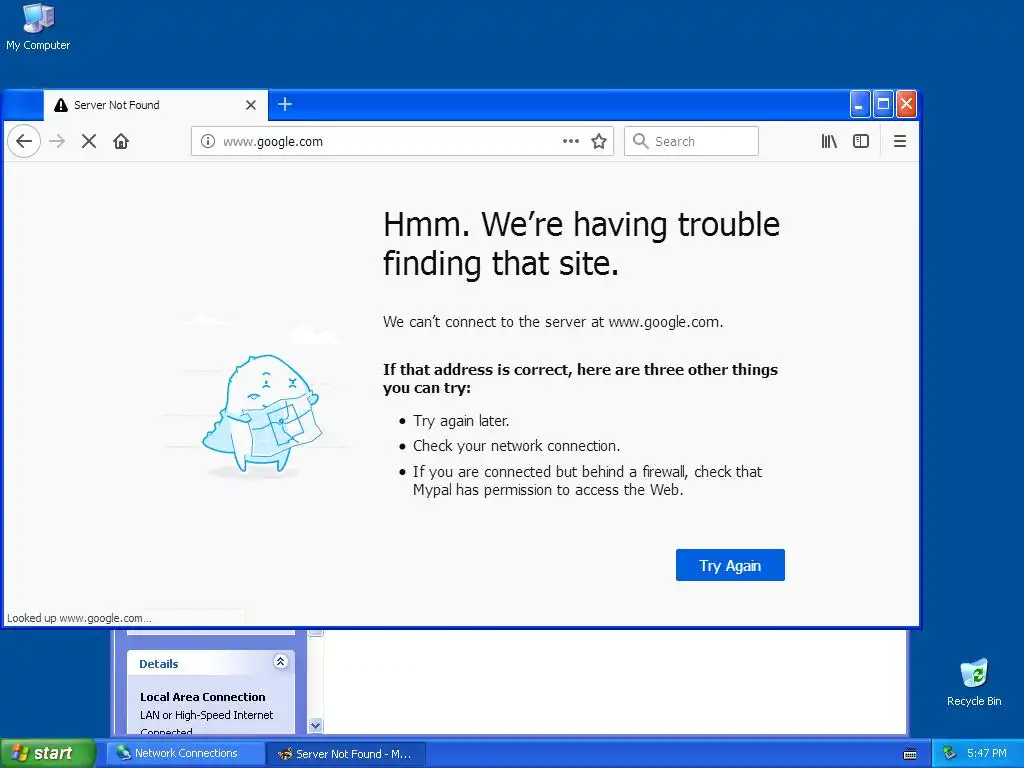
Task: Open the hamburger application menu
Action: click(899, 141)
